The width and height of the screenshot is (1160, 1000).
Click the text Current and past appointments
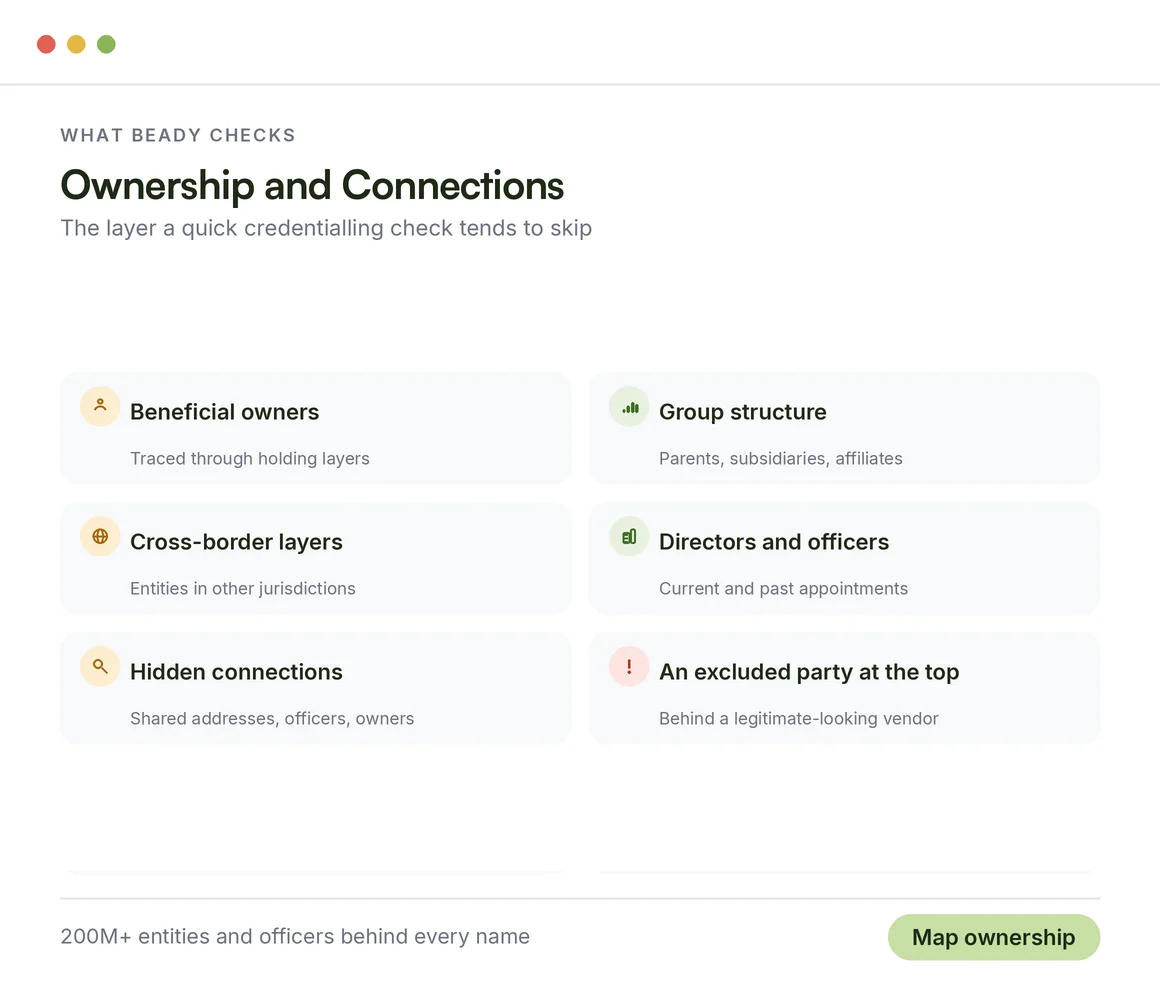(x=783, y=589)
